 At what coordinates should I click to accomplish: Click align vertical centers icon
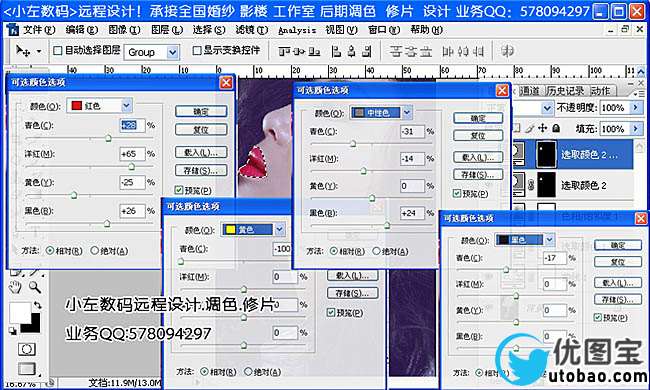[299, 51]
